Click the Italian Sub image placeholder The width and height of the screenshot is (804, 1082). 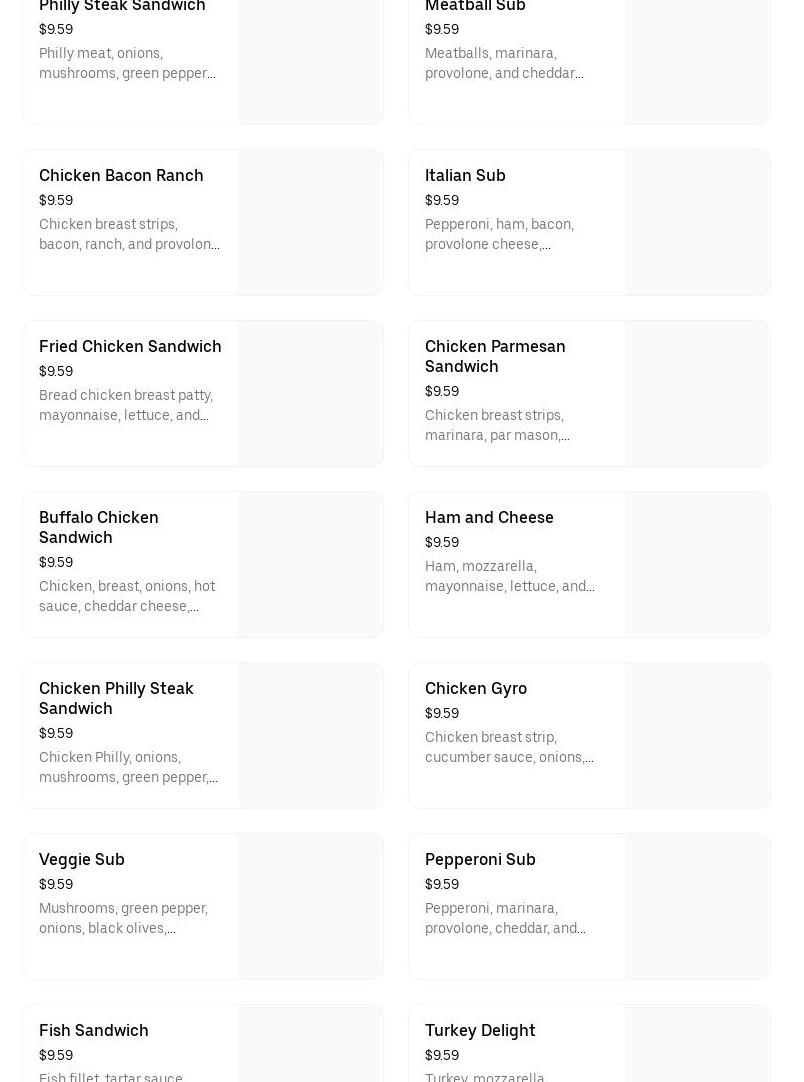point(698,222)
